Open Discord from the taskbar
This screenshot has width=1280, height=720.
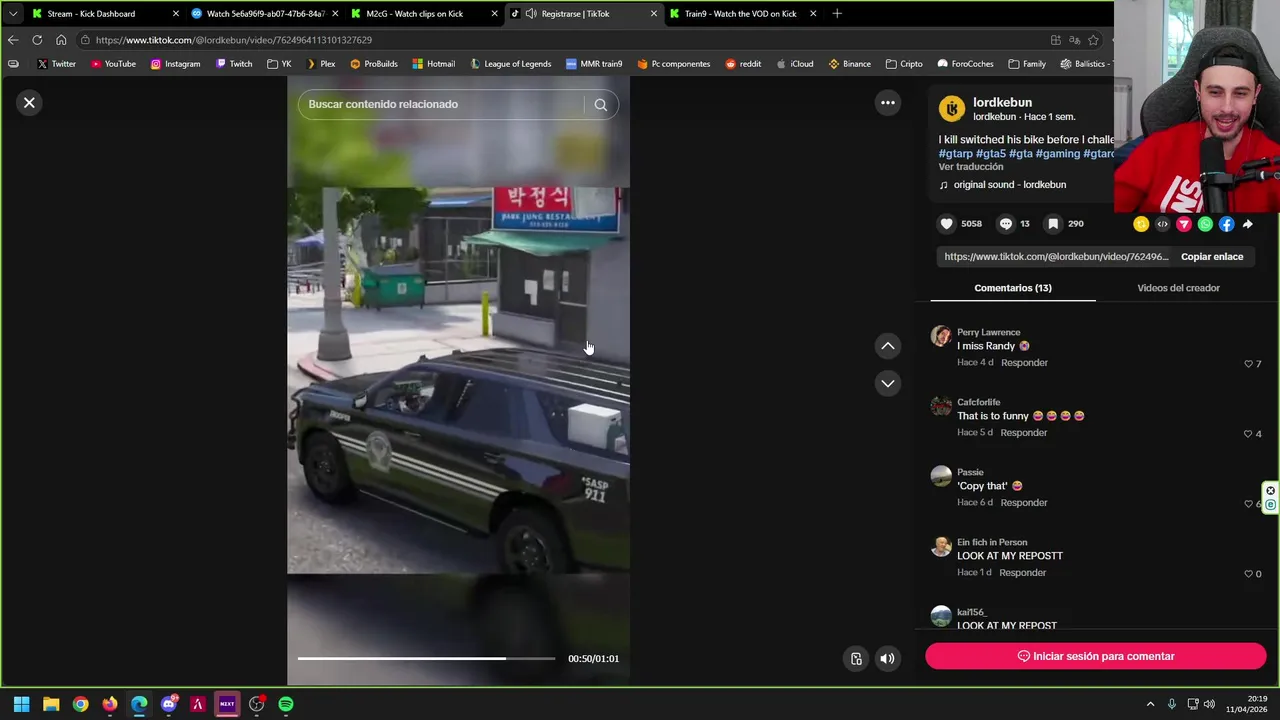(168, 704)
